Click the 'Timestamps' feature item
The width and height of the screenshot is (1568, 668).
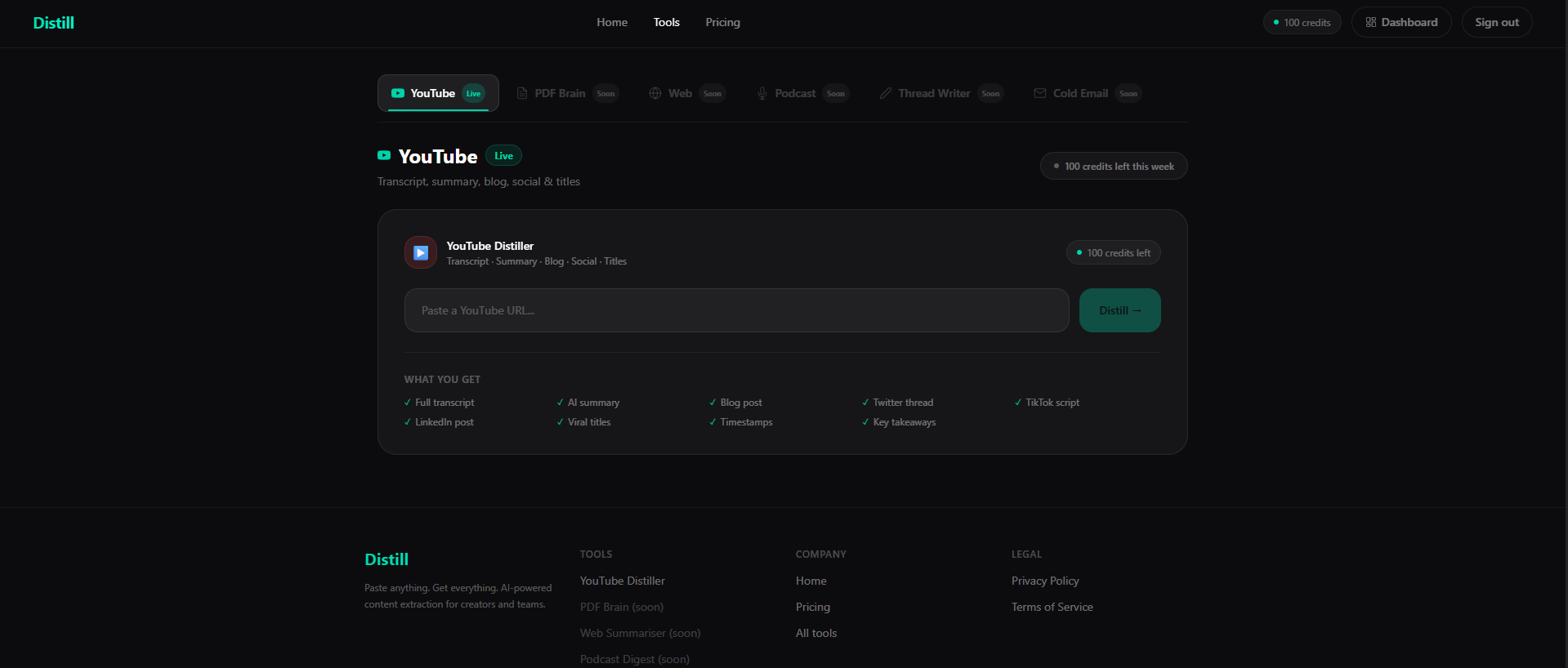click(741, 422)
